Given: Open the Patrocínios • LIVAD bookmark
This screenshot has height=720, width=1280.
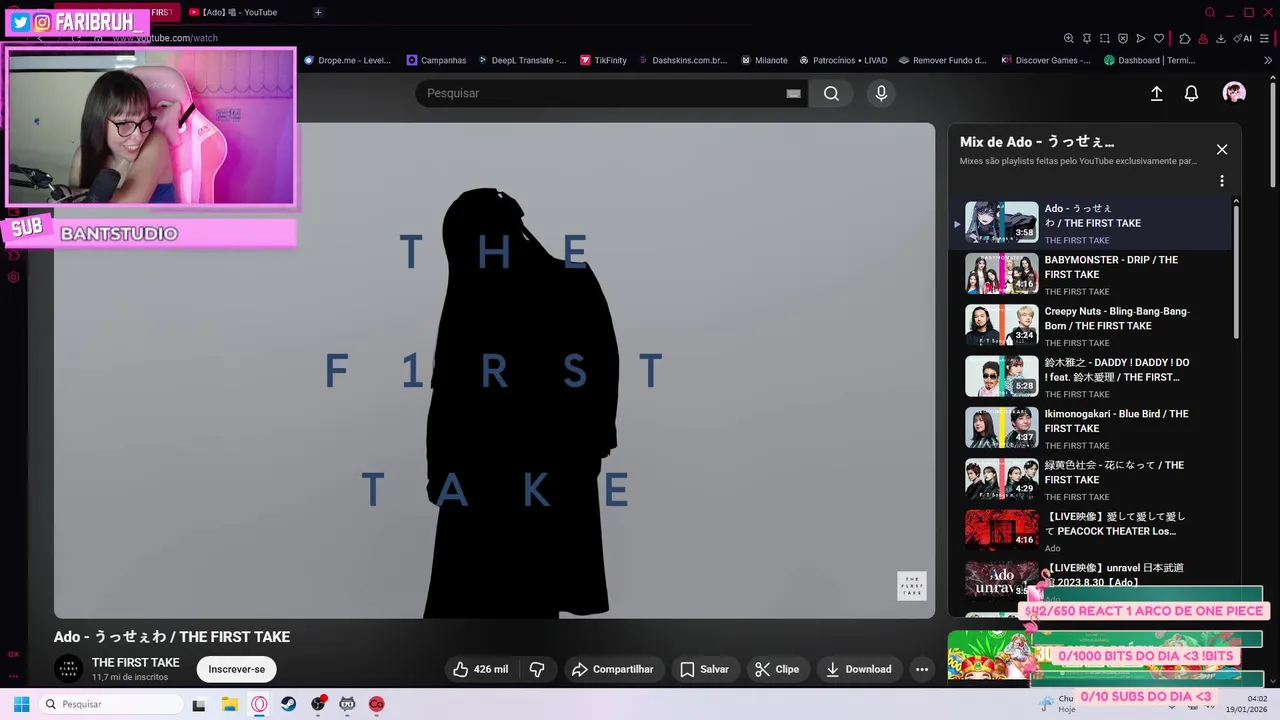Looking at the screenshot, I should tap(843, 60).
